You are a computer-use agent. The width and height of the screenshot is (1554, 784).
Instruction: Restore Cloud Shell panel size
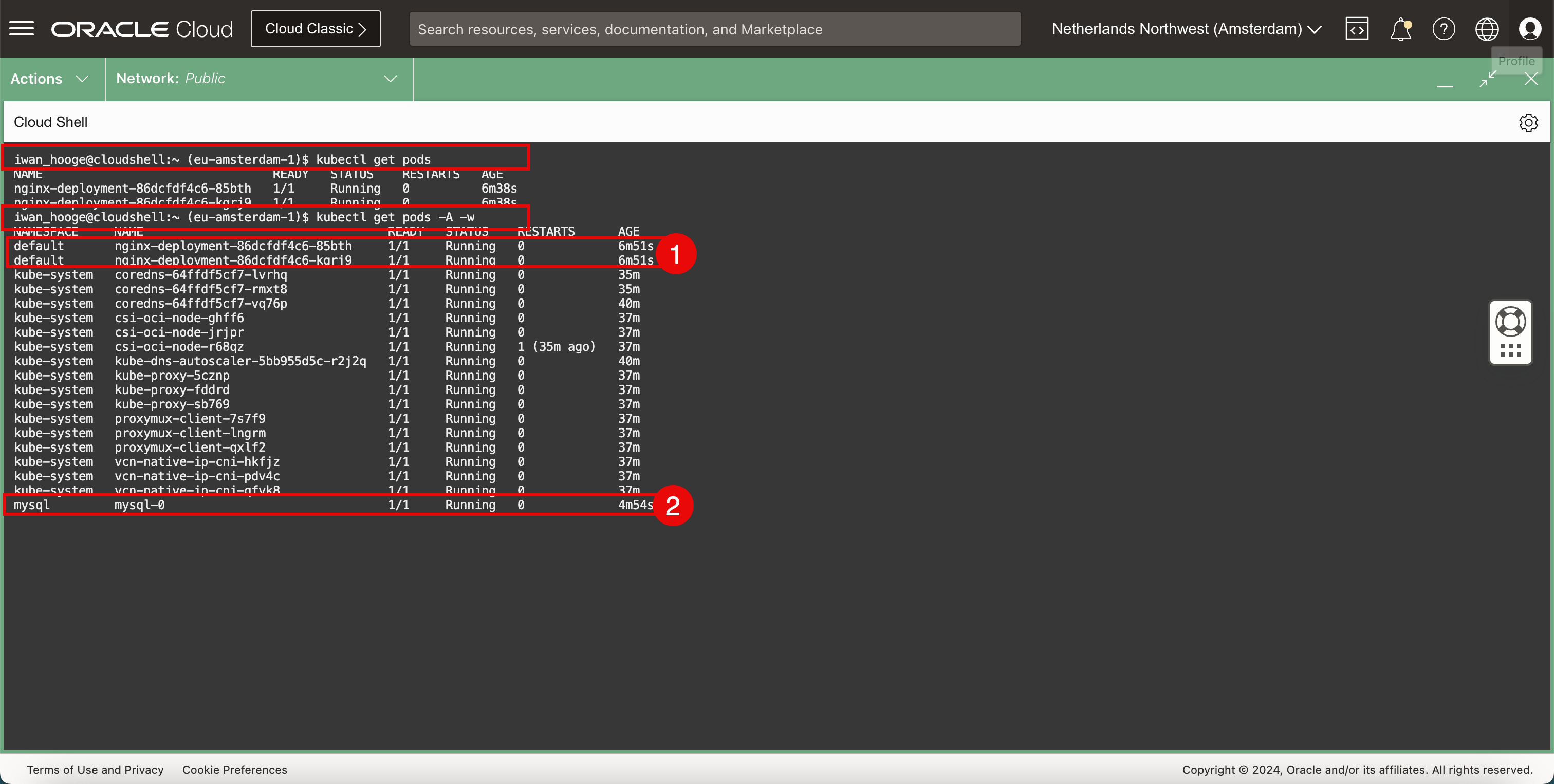pos(1488,79)
